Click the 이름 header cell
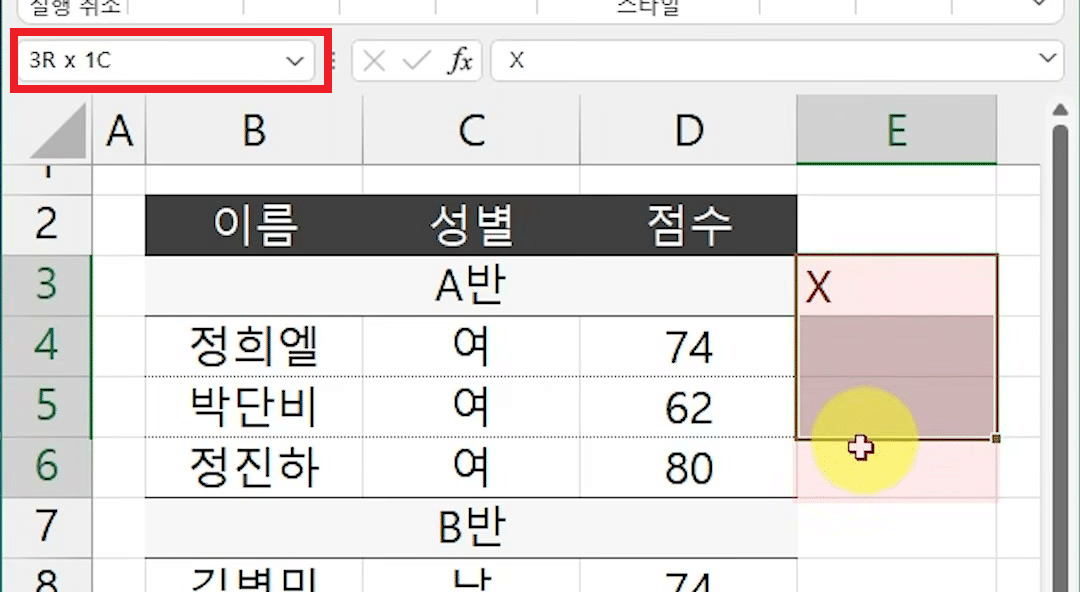Viewport: 1080px width, 592px height. click(x=254, y=225)
